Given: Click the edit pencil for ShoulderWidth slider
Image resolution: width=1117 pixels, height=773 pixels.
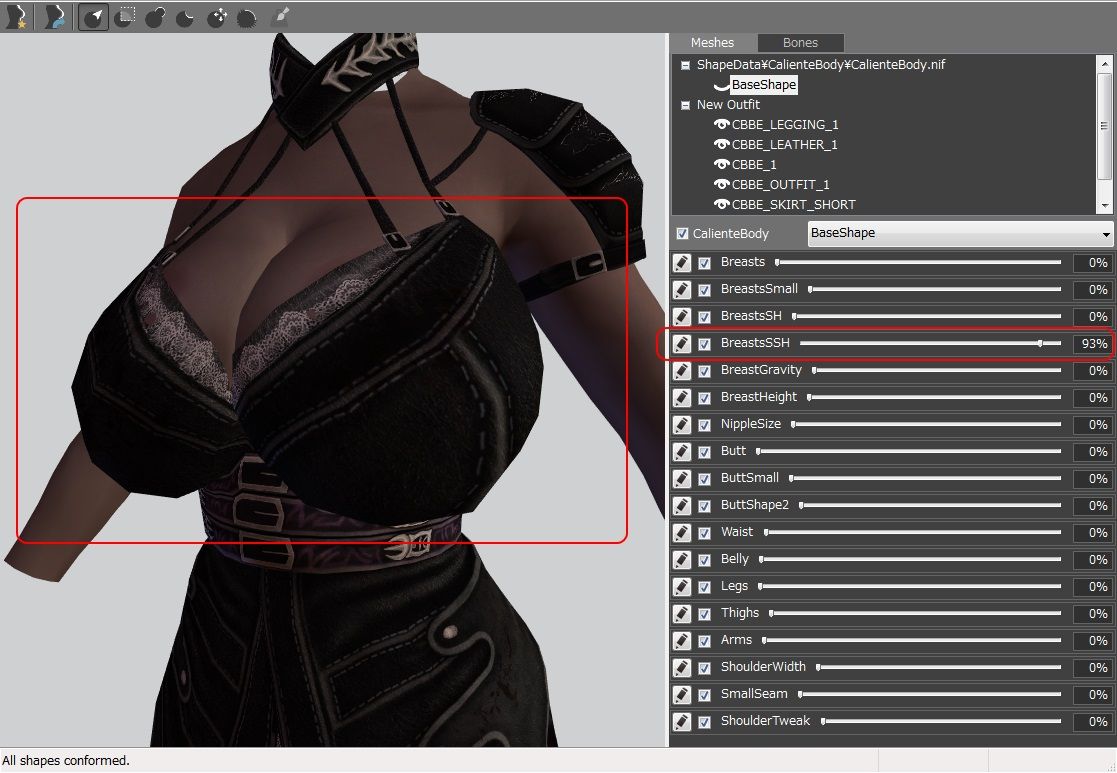Looking at the screenshot, I should coord(682,668).
